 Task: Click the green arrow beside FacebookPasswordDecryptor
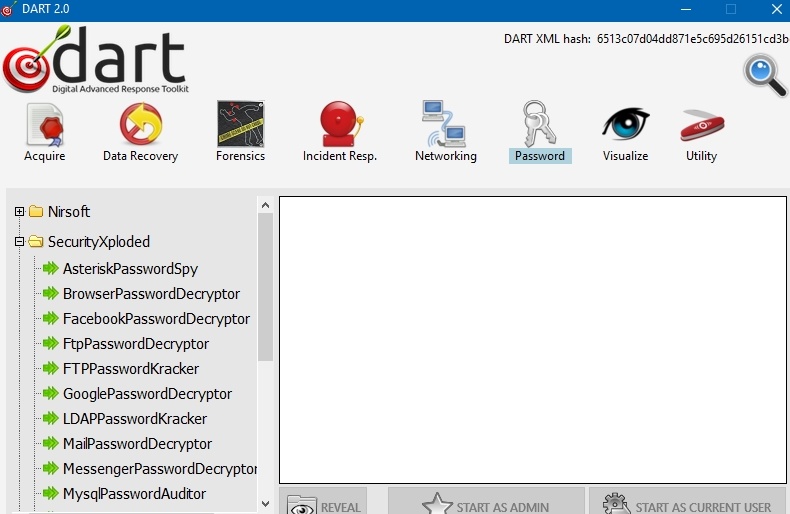(x=50, y=318)
